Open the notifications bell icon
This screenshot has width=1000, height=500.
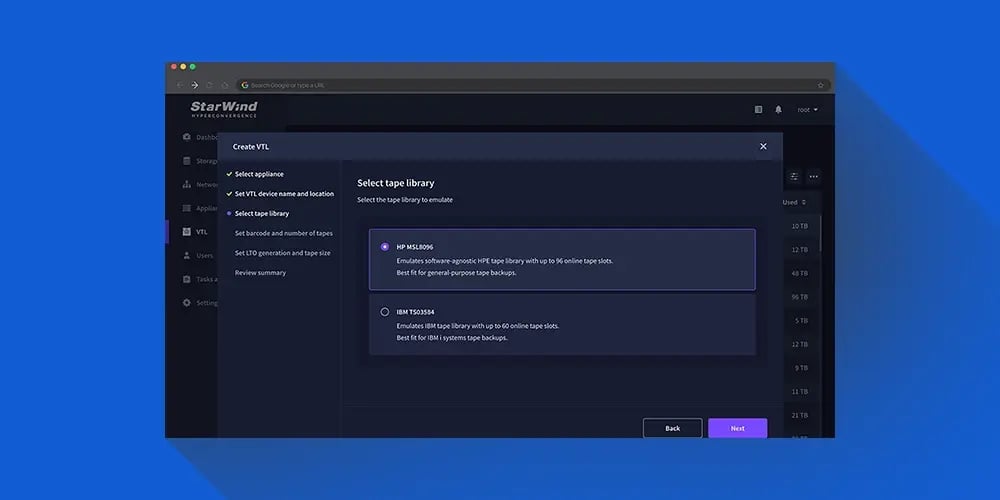click(778, 110)
